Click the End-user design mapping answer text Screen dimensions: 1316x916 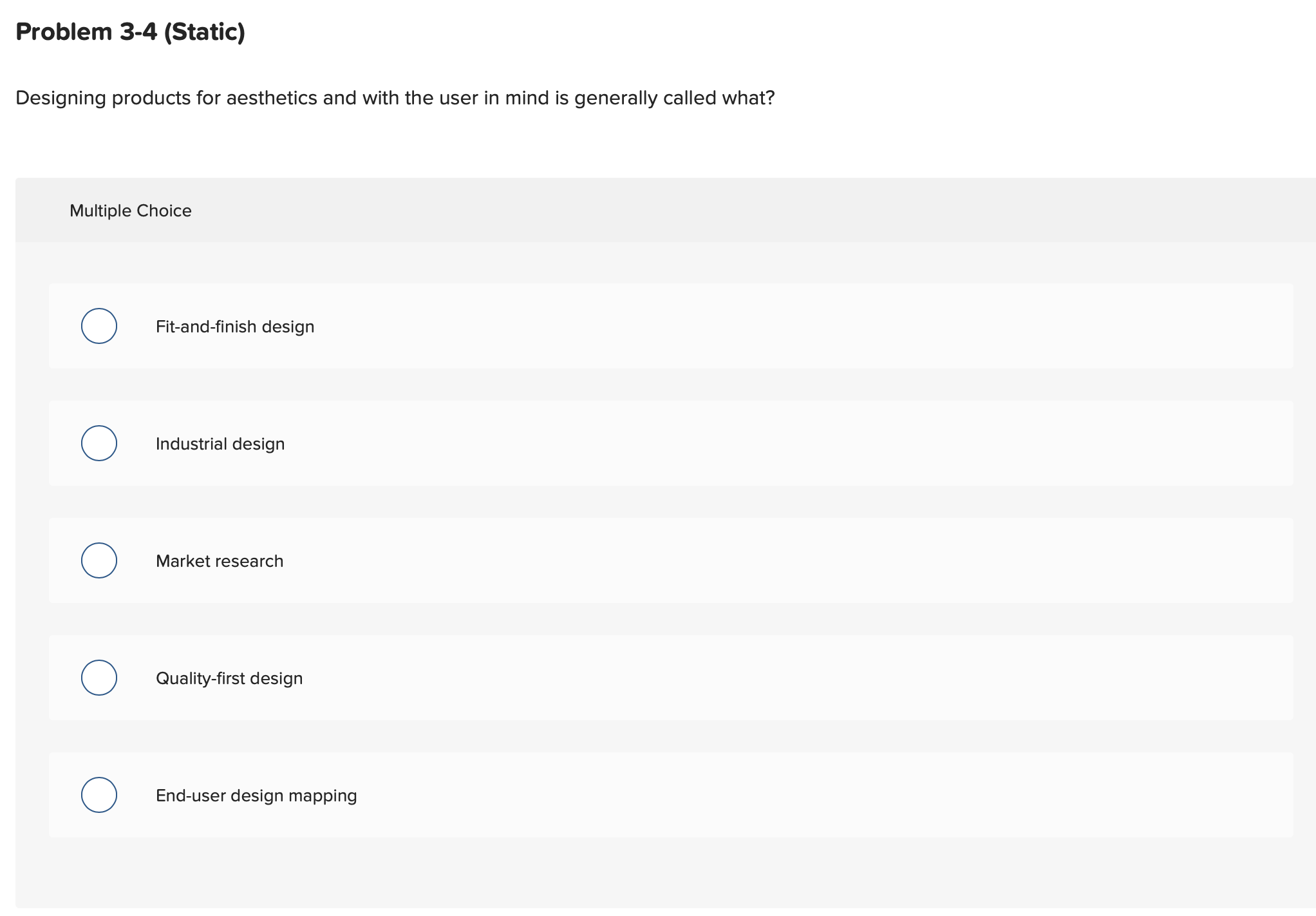point(256,795)
